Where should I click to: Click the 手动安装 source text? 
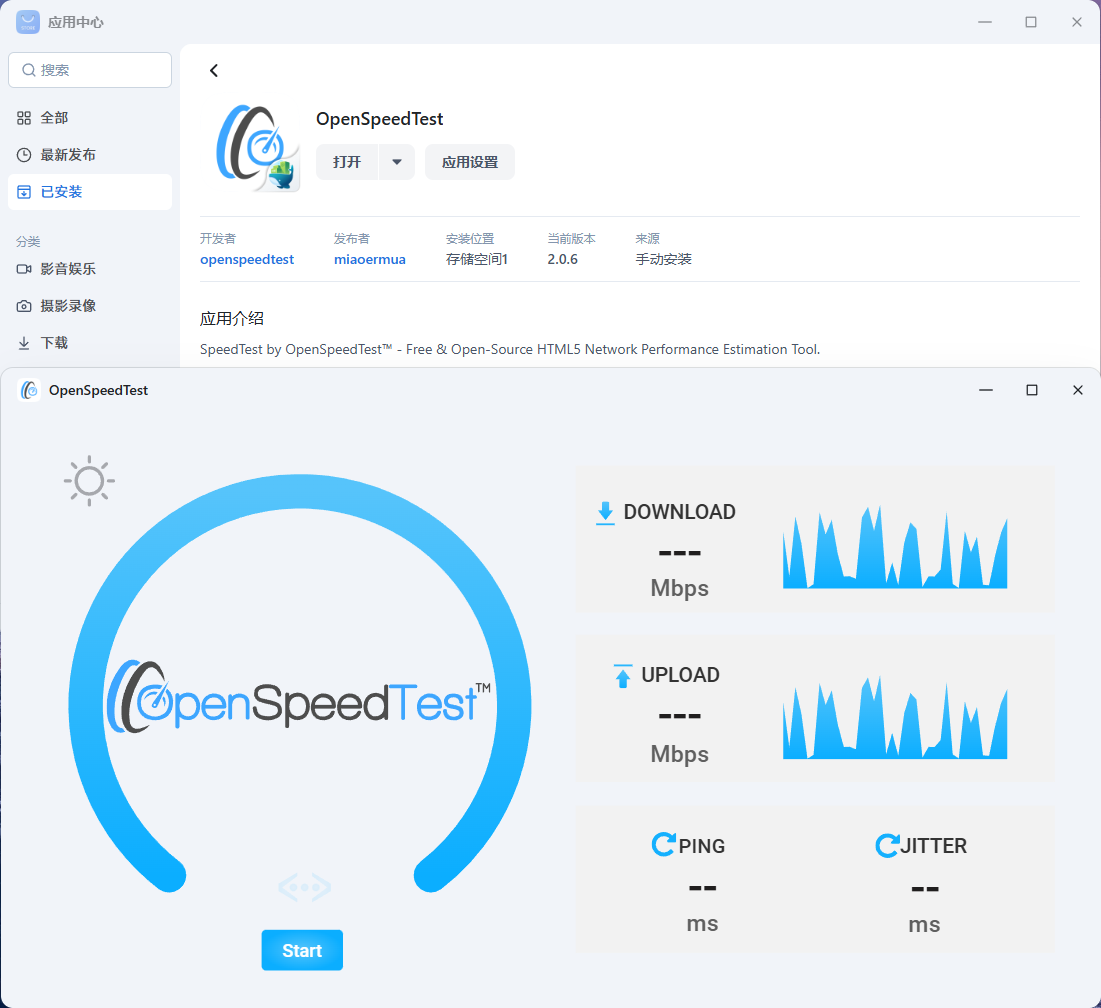pyautogui.click(x=664, y=259)
